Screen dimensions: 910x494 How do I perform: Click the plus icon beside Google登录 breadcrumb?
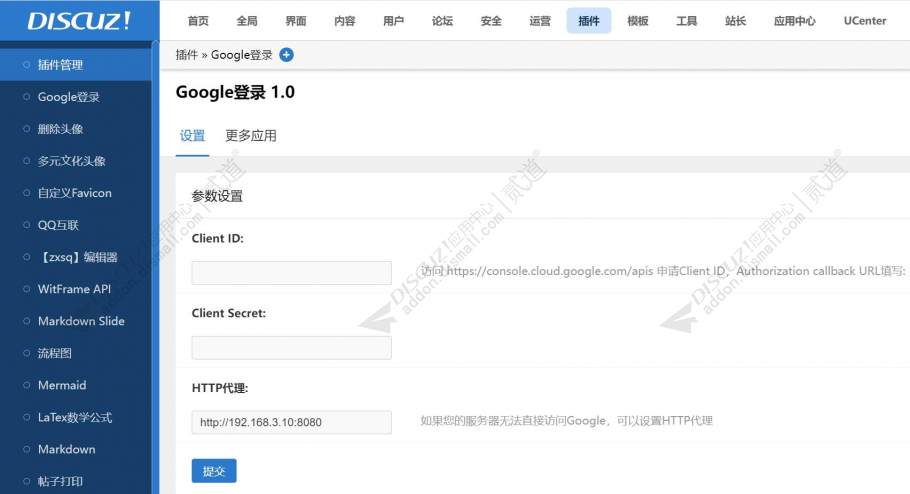coord(286,55)
